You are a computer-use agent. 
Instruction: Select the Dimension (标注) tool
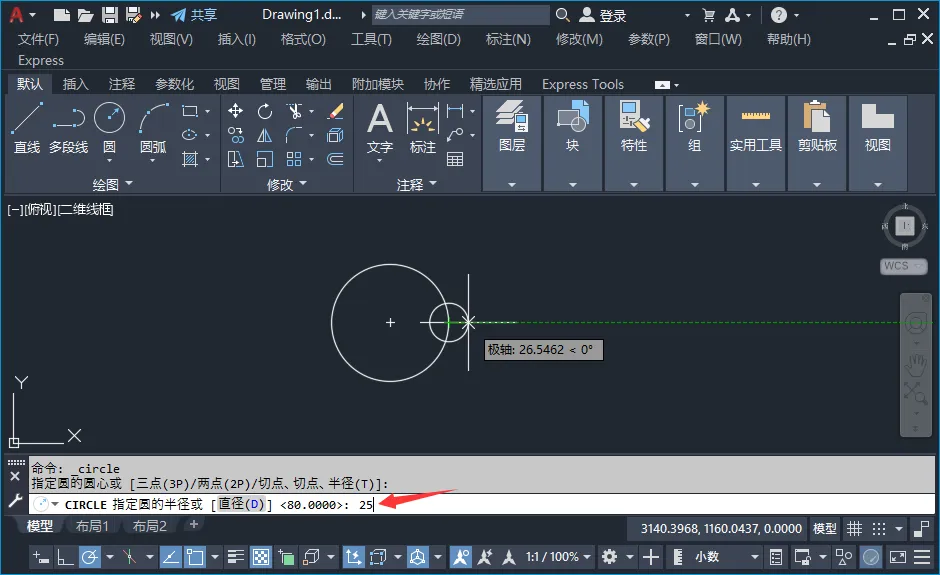tap(423, 127)
